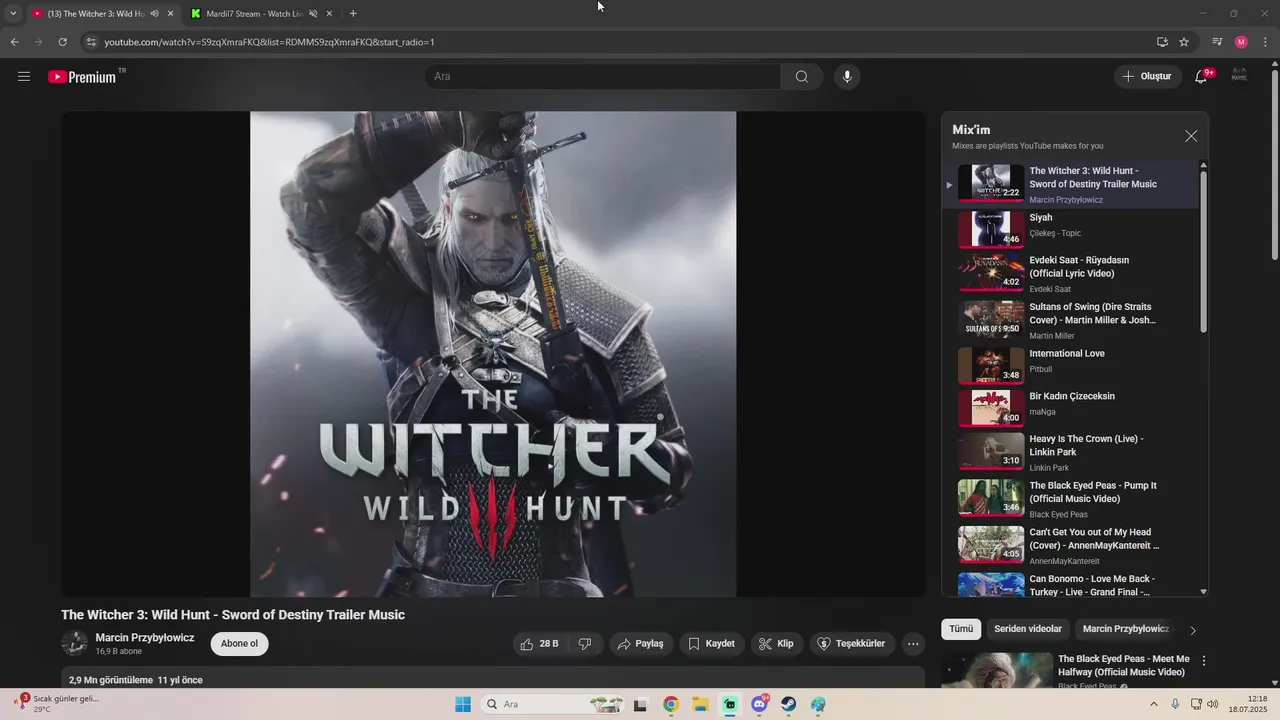Show hidden system tray icons chevron

pos(1153,704)
